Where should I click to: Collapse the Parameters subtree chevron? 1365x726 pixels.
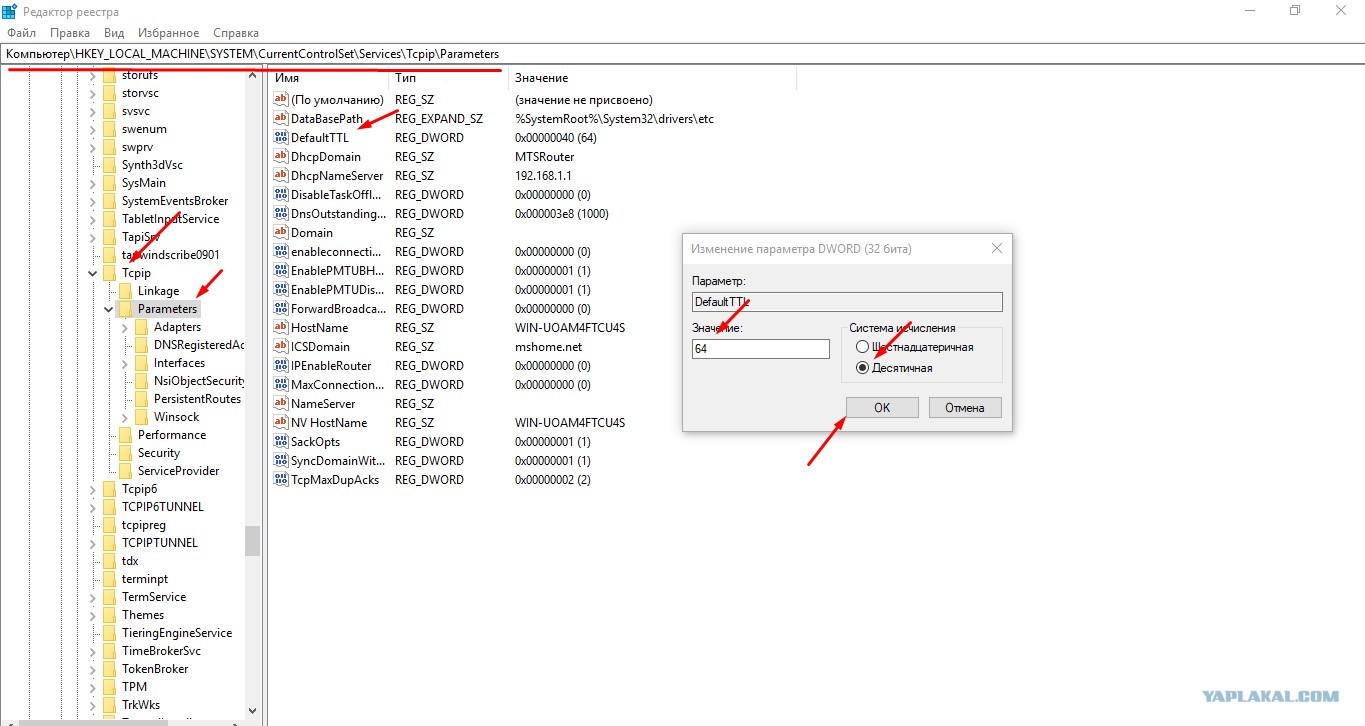click(109, 309)
